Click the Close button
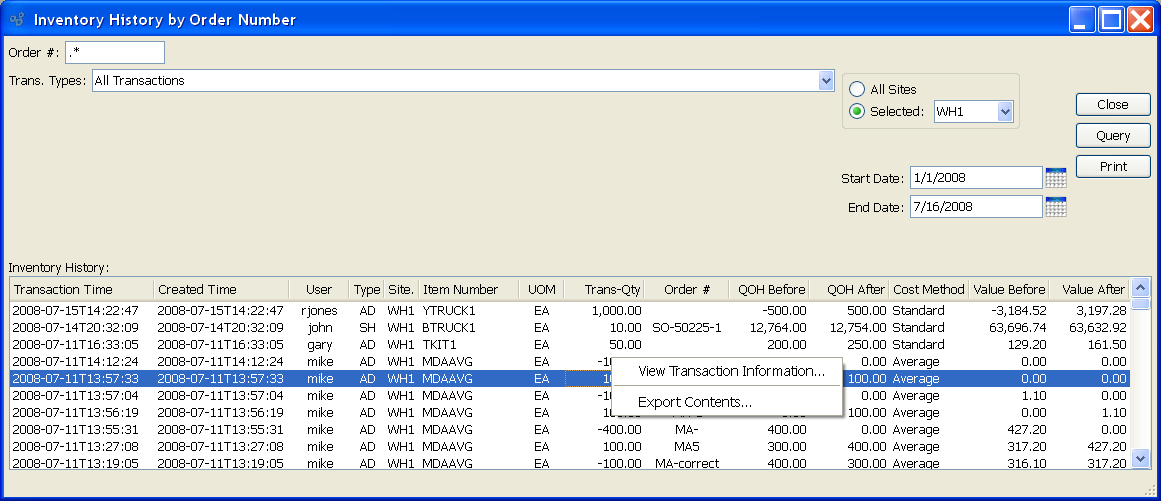Viewport: 1161px width, 501px height. (x=1113, y=104)
